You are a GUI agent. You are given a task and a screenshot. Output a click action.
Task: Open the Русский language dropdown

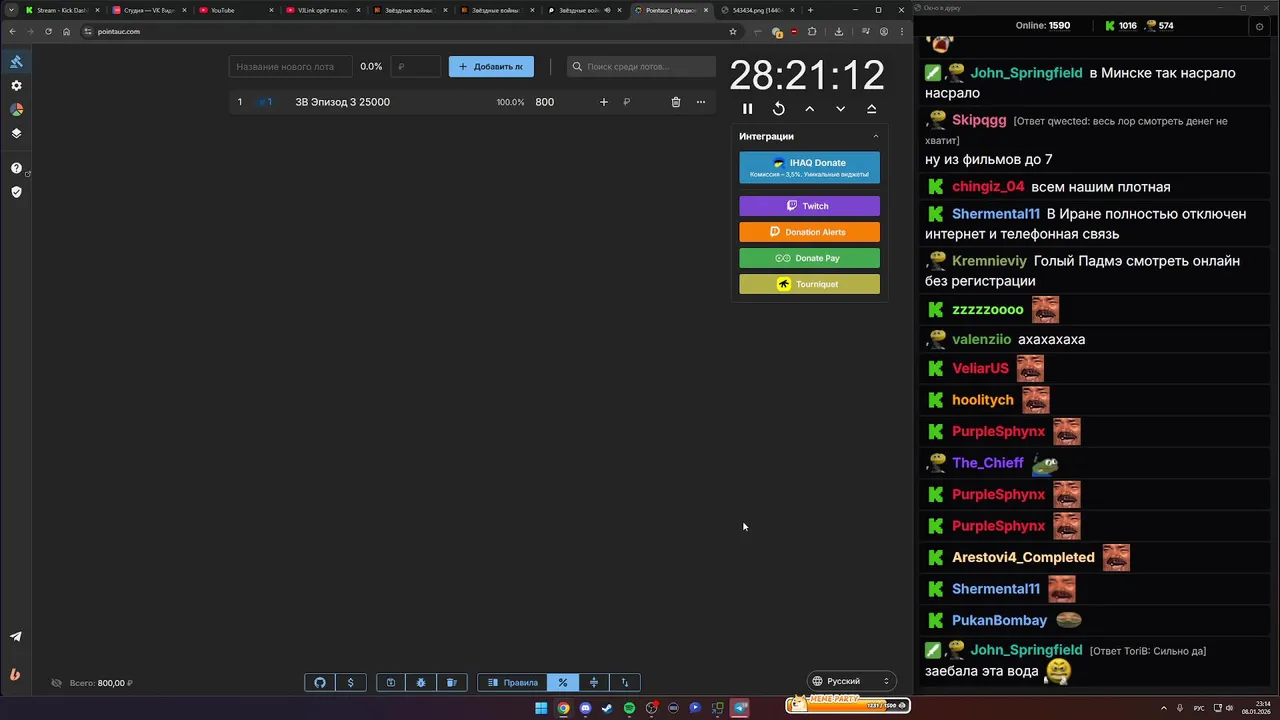pyautogui.click(x=850, y=681)
